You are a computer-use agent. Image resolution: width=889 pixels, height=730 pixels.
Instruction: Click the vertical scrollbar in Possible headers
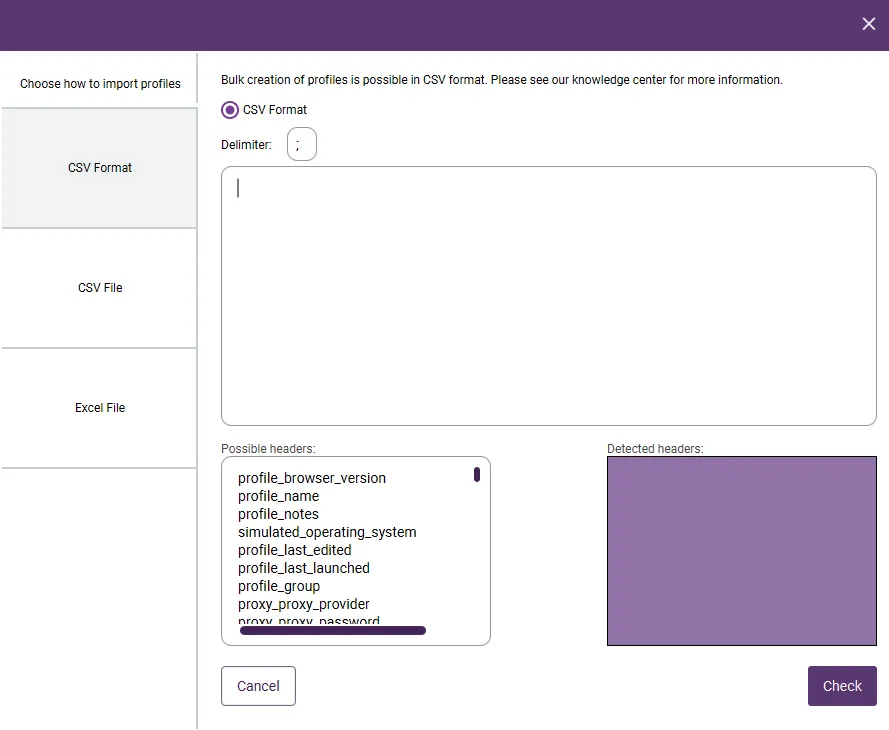477,473
